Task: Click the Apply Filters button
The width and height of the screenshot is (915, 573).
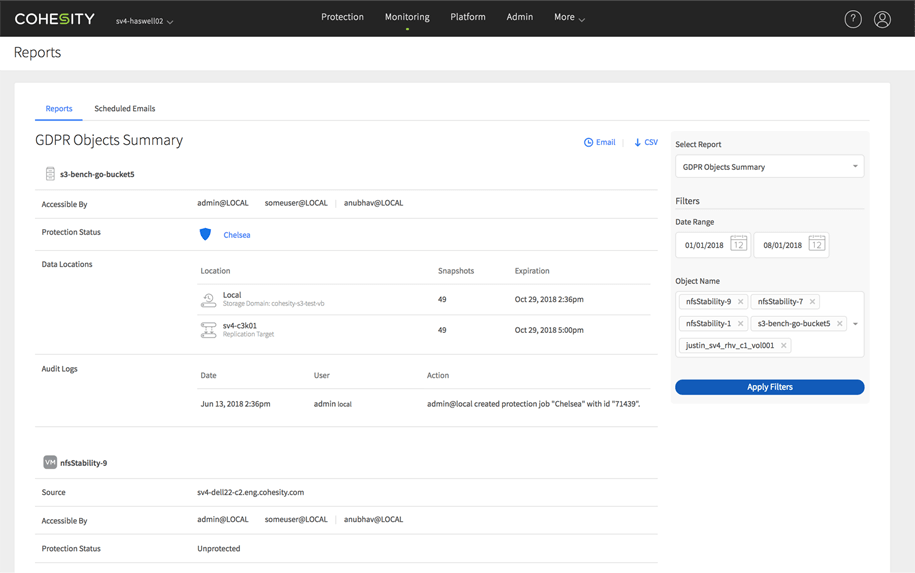Action: (x=769, y=387)
